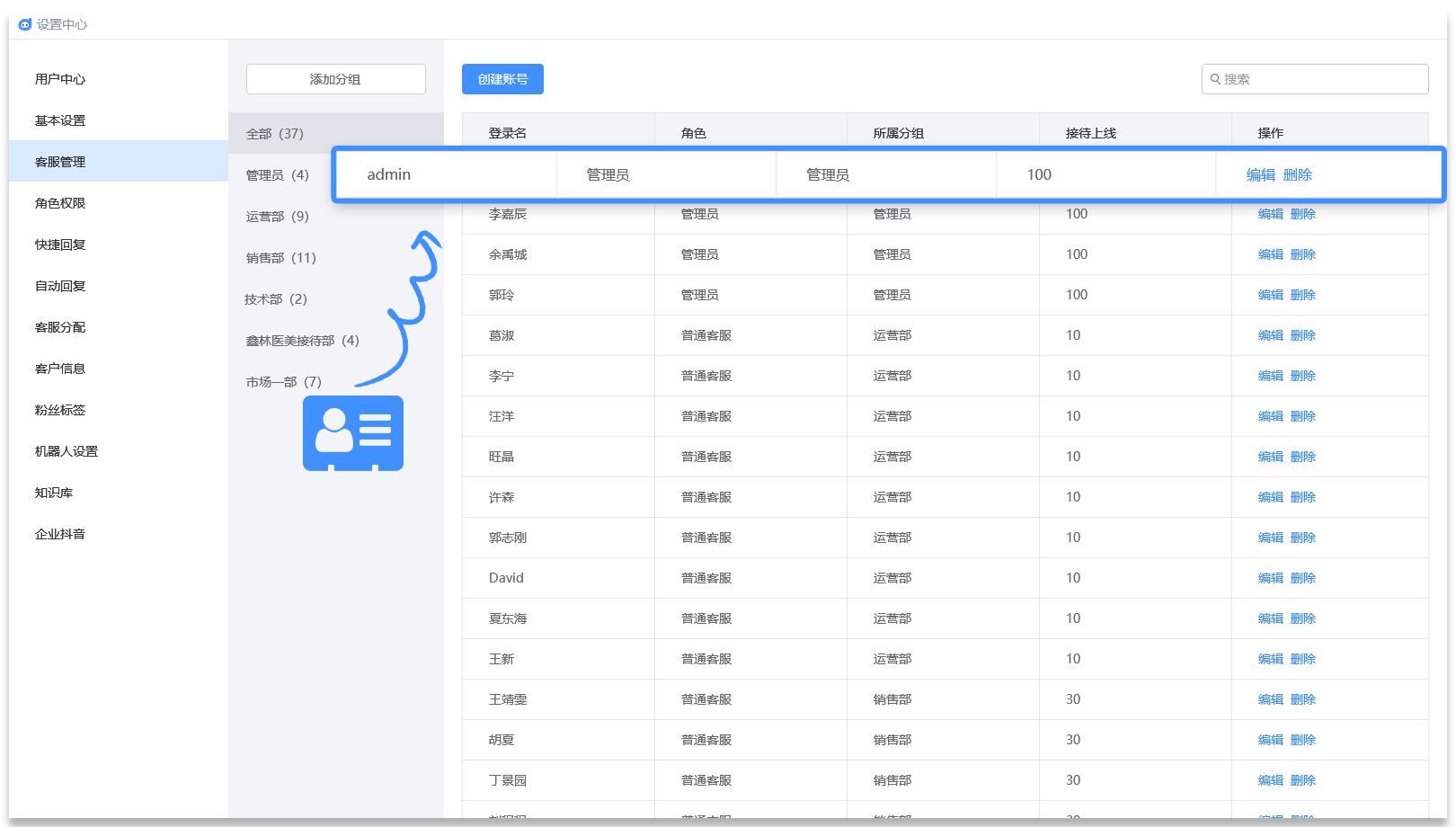1456x827 pixels.
Task: Select the 销售部 (11) group
Action: point(280,258)
